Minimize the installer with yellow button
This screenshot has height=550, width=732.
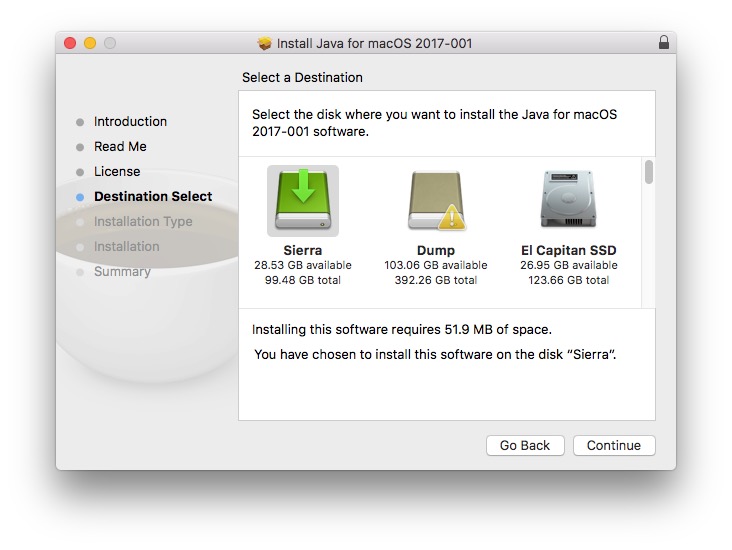pos(90,43)
